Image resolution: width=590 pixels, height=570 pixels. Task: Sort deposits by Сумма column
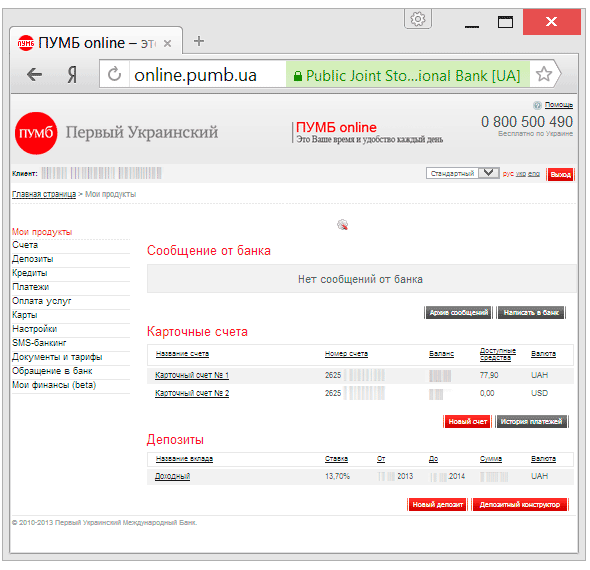pos(491,459)
